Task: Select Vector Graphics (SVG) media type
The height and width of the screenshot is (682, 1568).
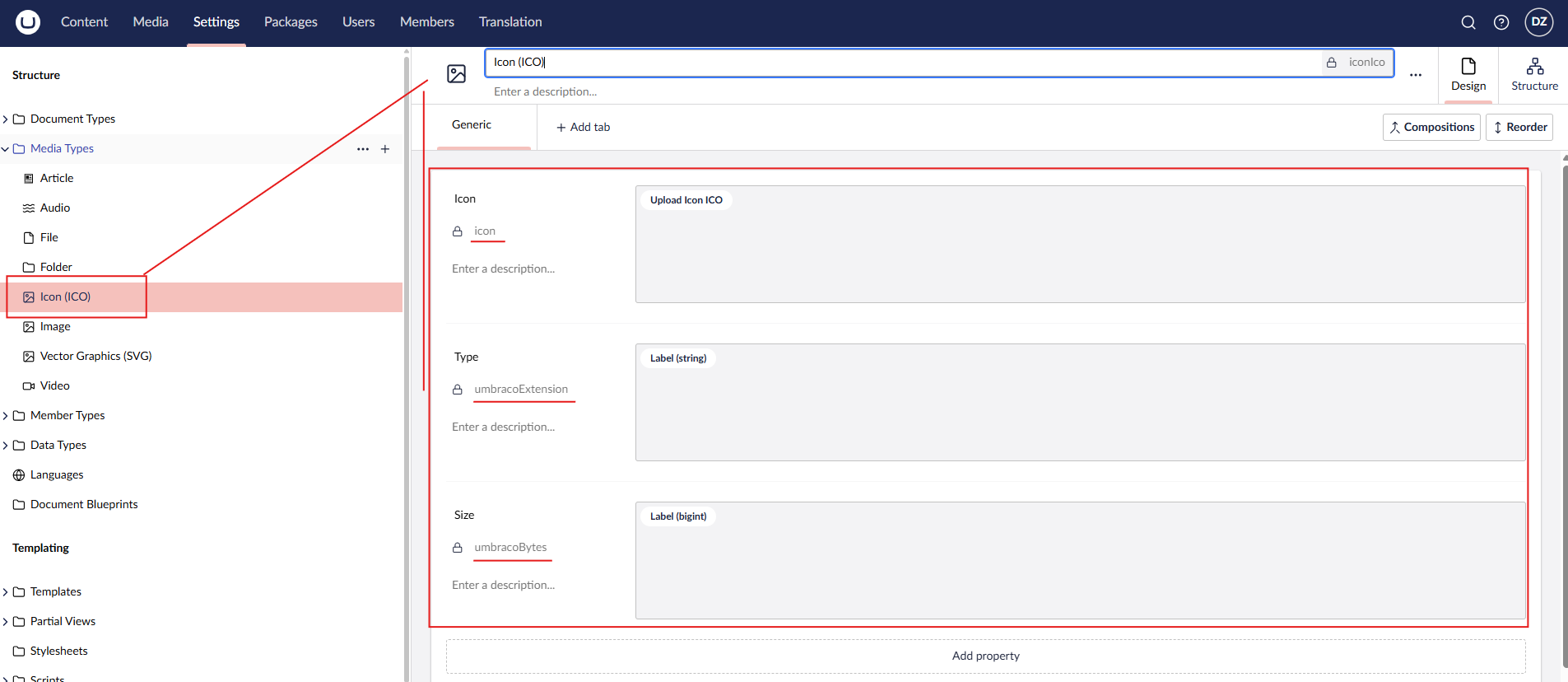Action: pos(95,357)
